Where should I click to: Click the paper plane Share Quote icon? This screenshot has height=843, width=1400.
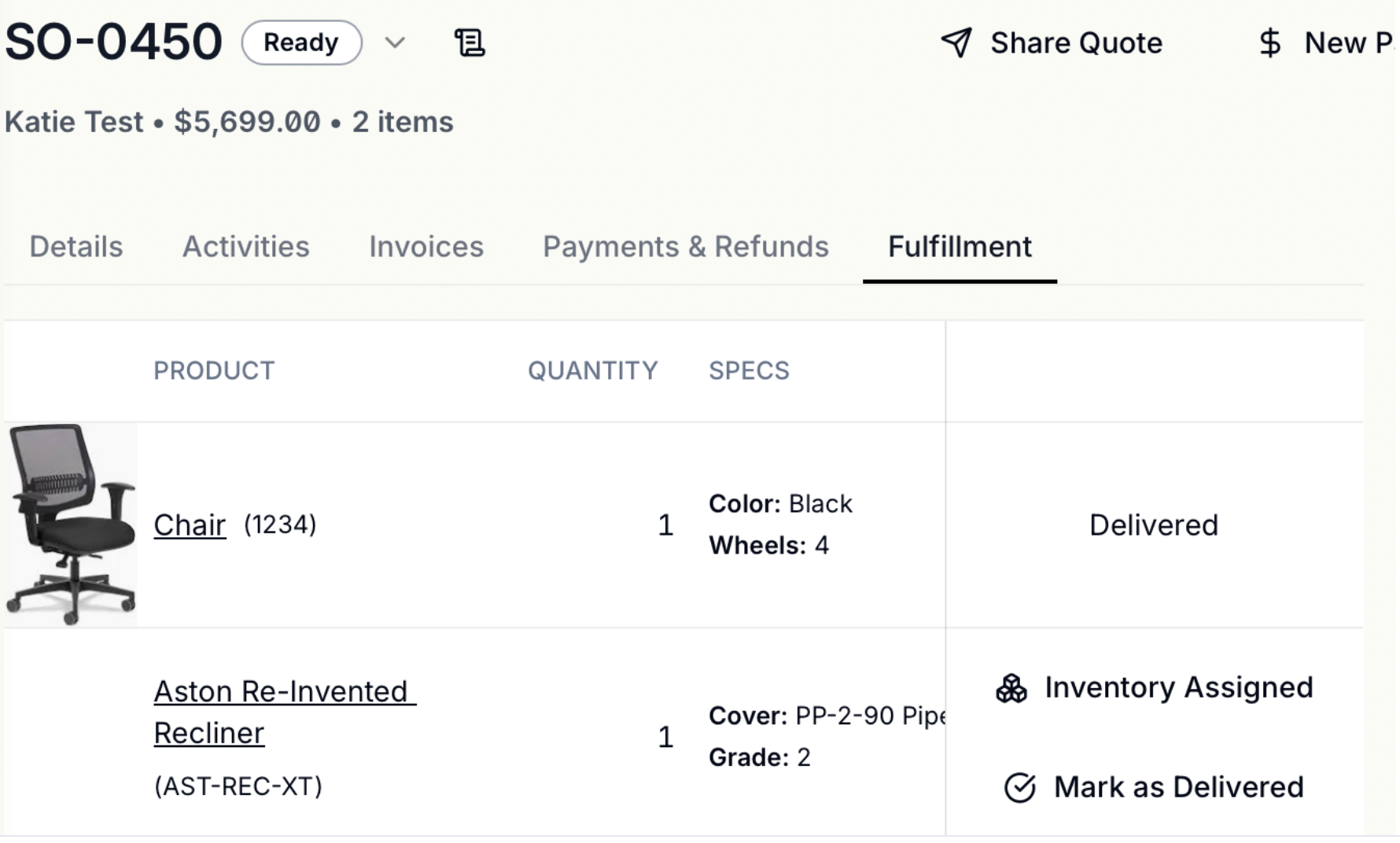956,42
